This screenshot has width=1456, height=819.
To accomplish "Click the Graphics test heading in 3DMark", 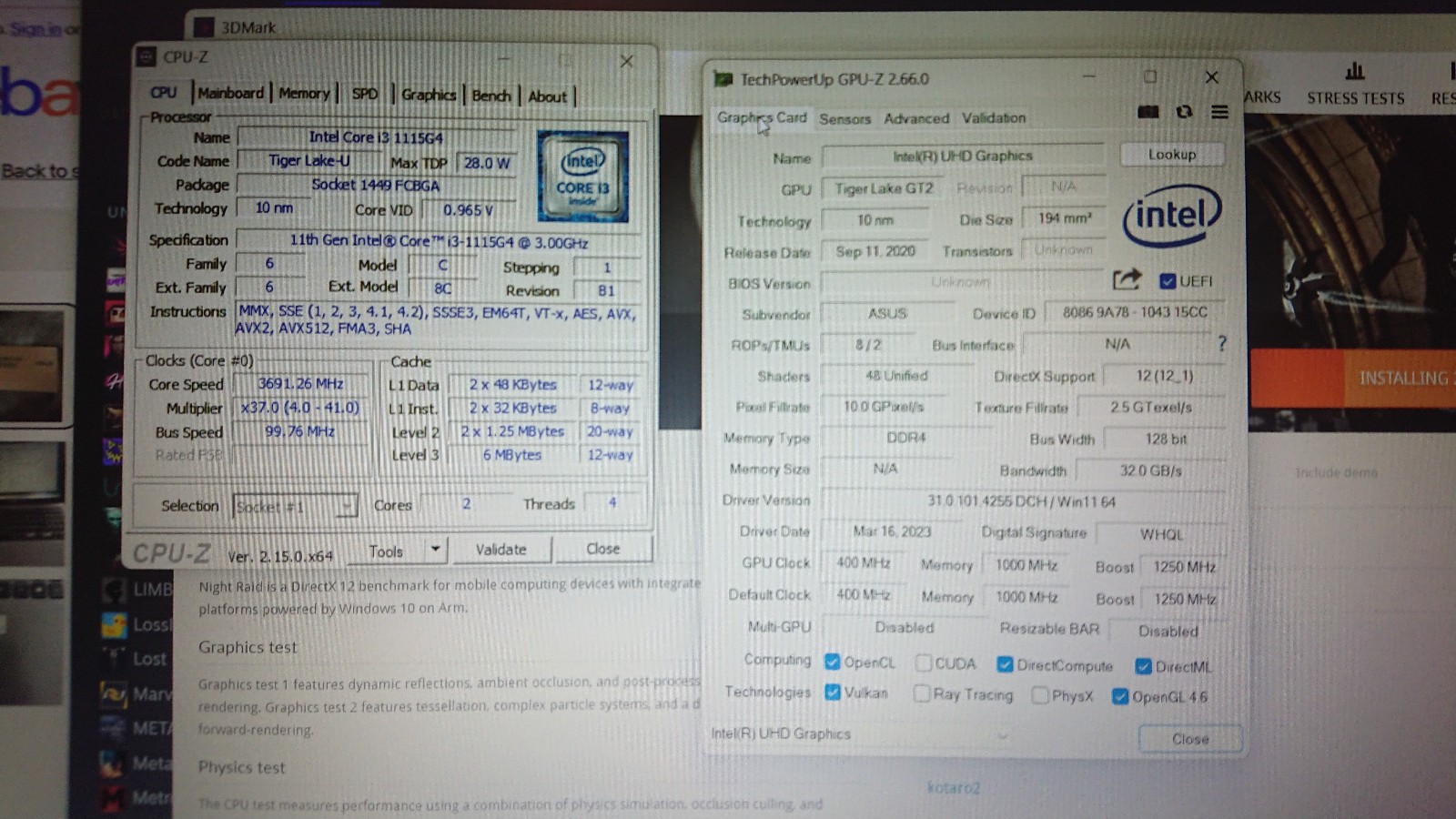I will click(x=248, y=647).
